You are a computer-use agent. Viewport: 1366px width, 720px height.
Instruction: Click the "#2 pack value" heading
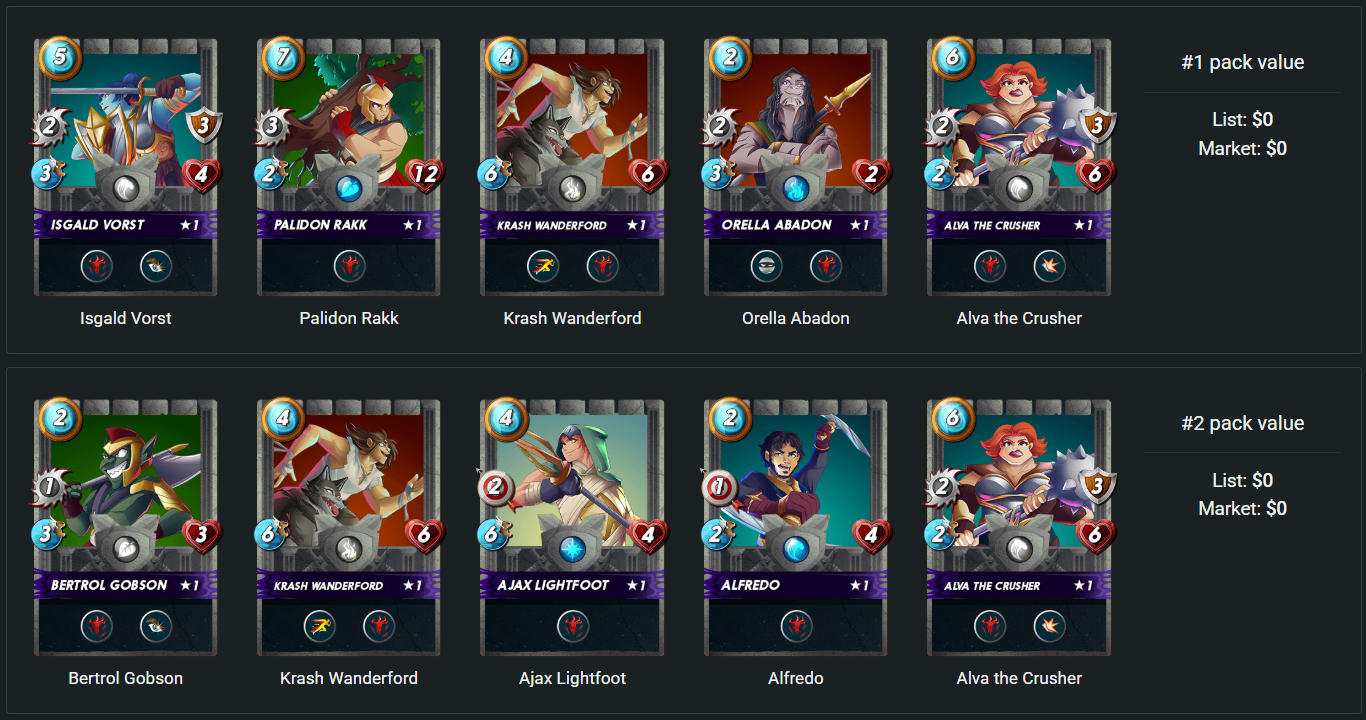pyautogui.click(x=1242, y=423)
